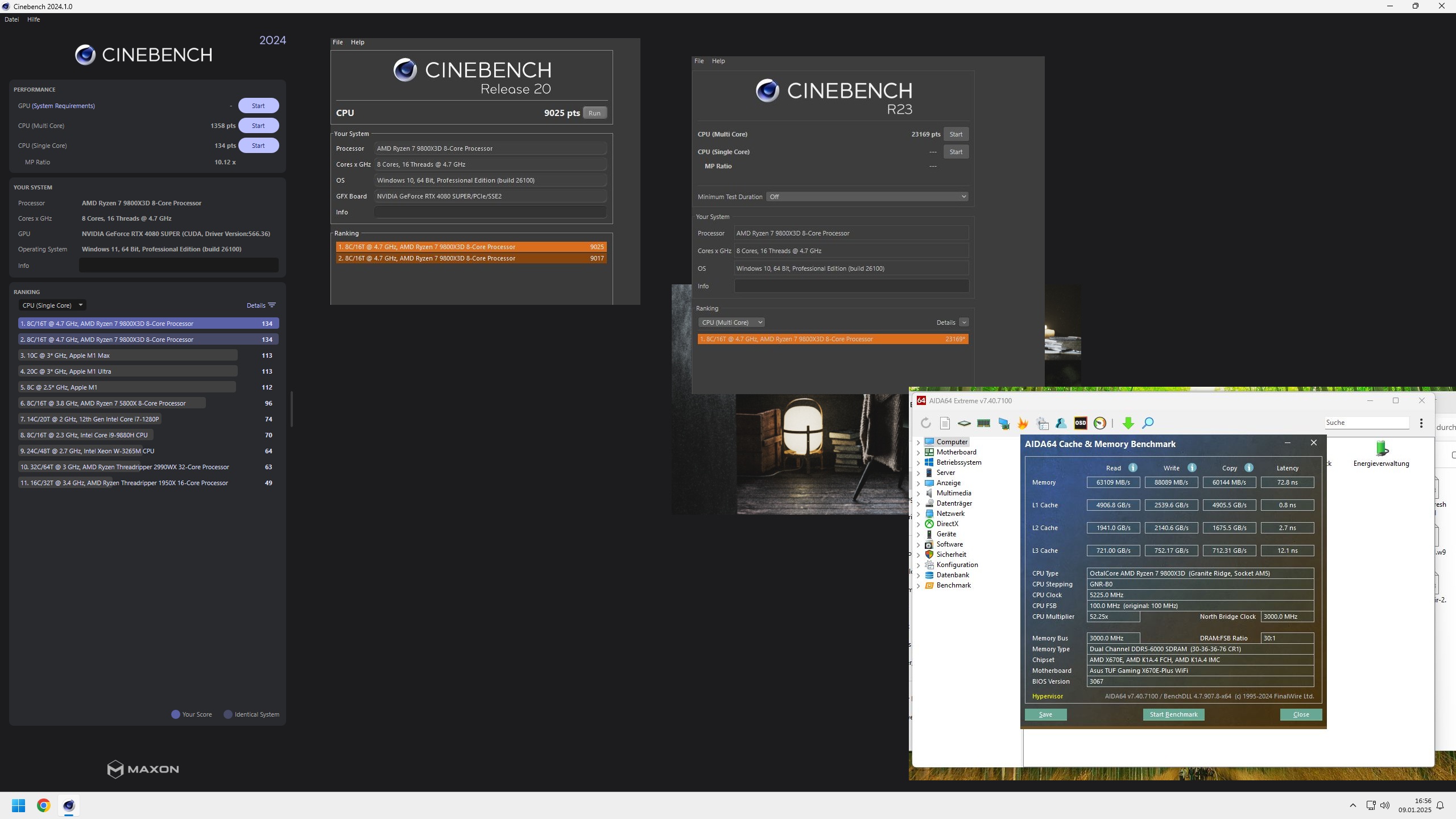Open the notifications bell in system tray
Screen dimensions: 1456x819
(1440, 805)
